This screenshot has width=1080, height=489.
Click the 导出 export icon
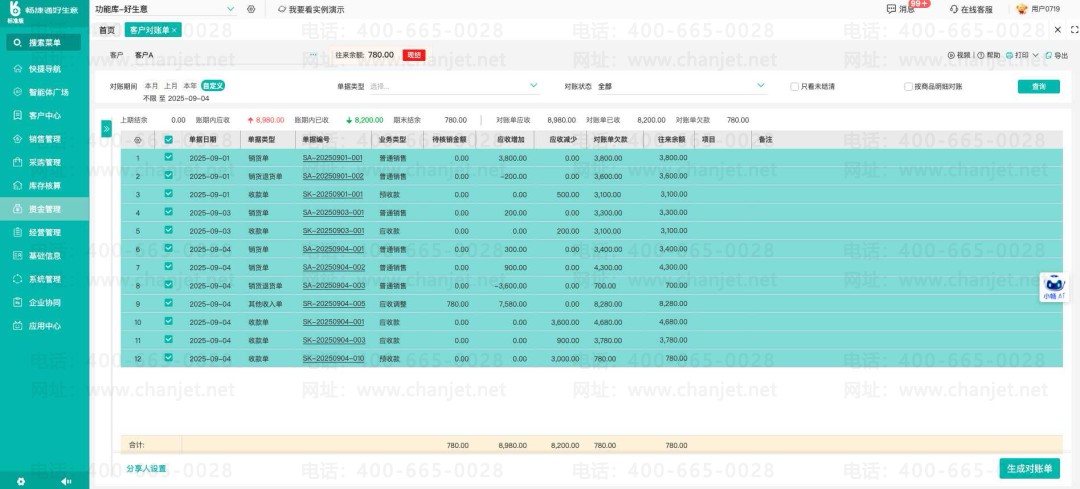(x=1048, y=55)
